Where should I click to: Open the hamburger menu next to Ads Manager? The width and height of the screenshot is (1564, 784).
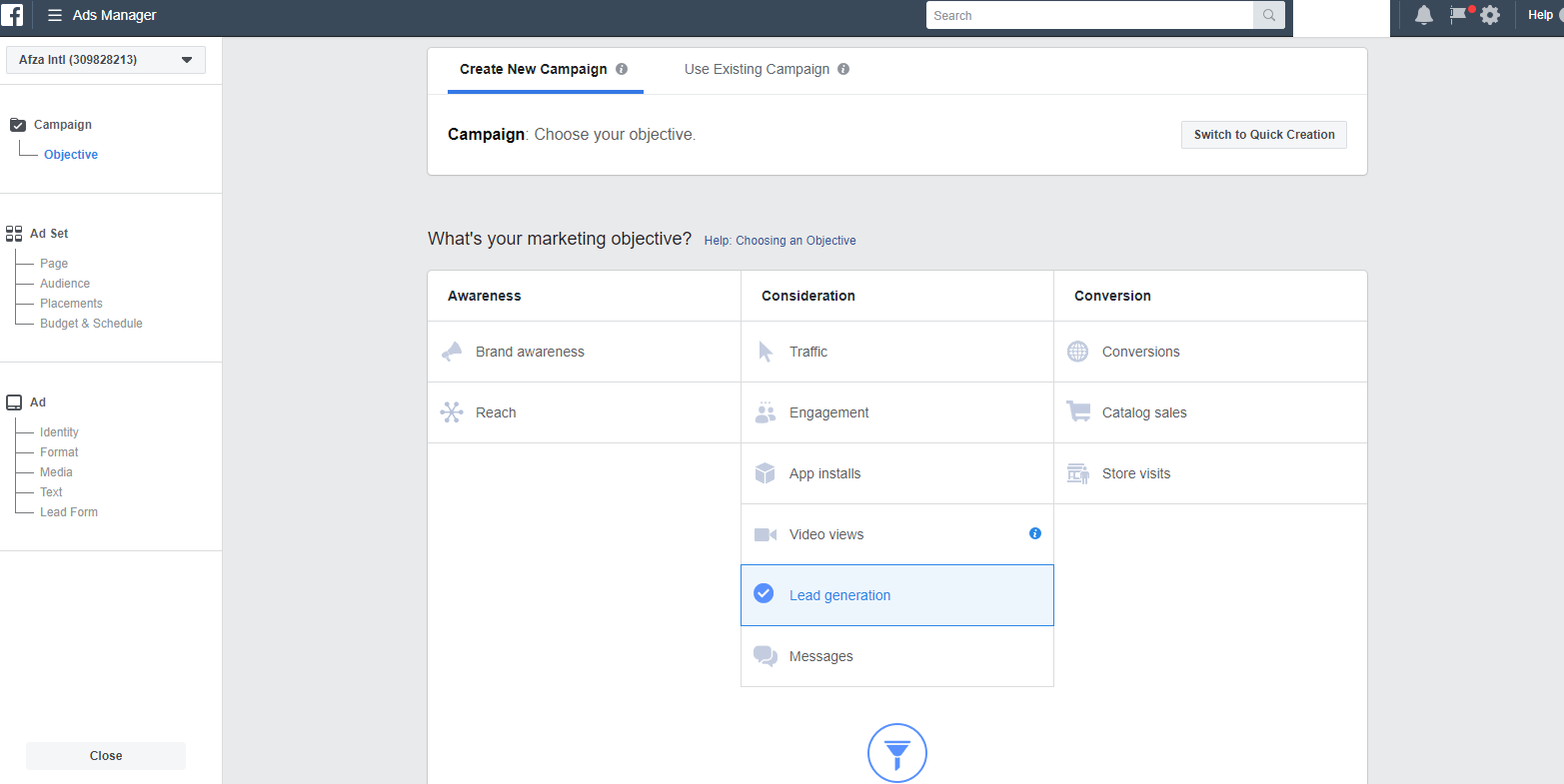point(55,16)
